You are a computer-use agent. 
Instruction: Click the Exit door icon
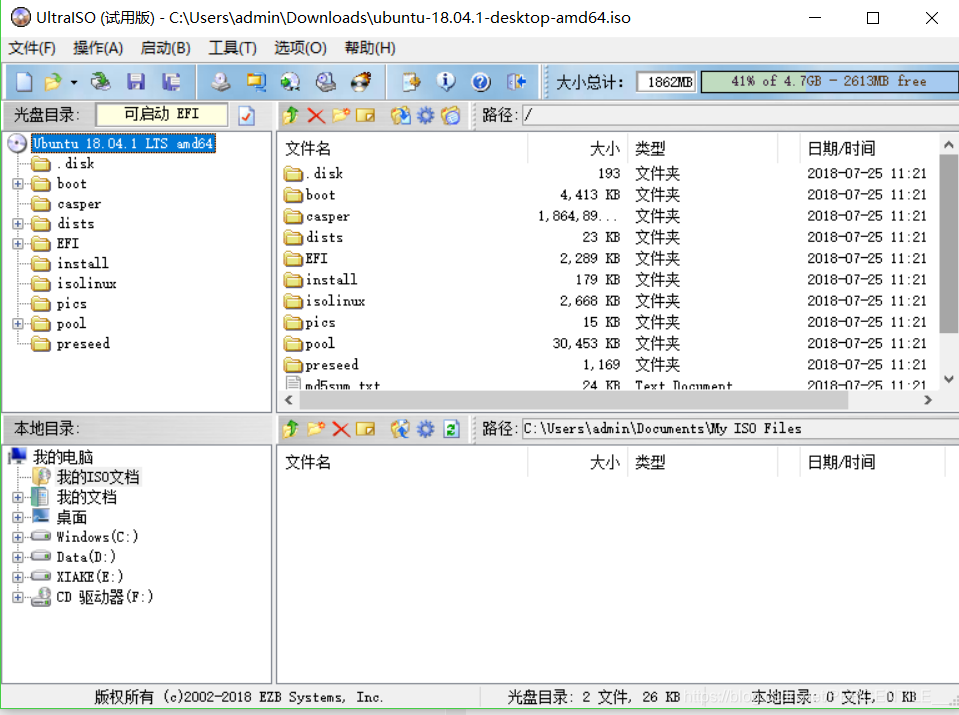point(516,81)
